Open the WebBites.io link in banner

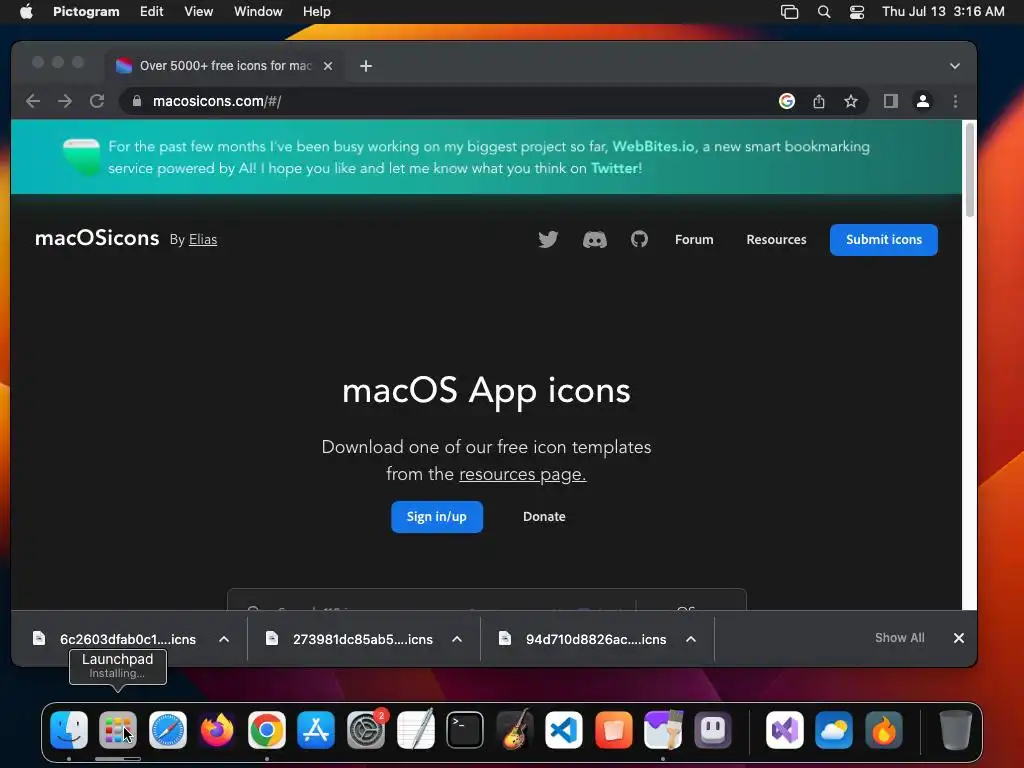653,146
